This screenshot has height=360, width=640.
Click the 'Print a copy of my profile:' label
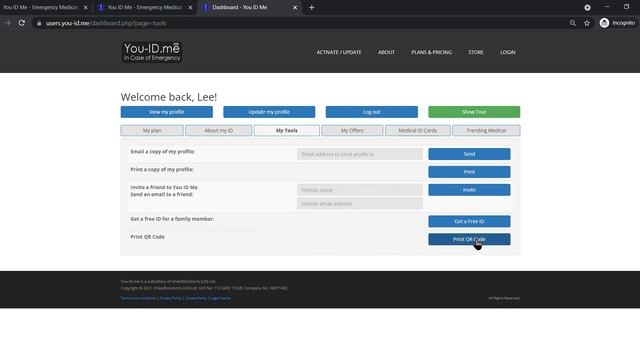(x=162, y=169)
